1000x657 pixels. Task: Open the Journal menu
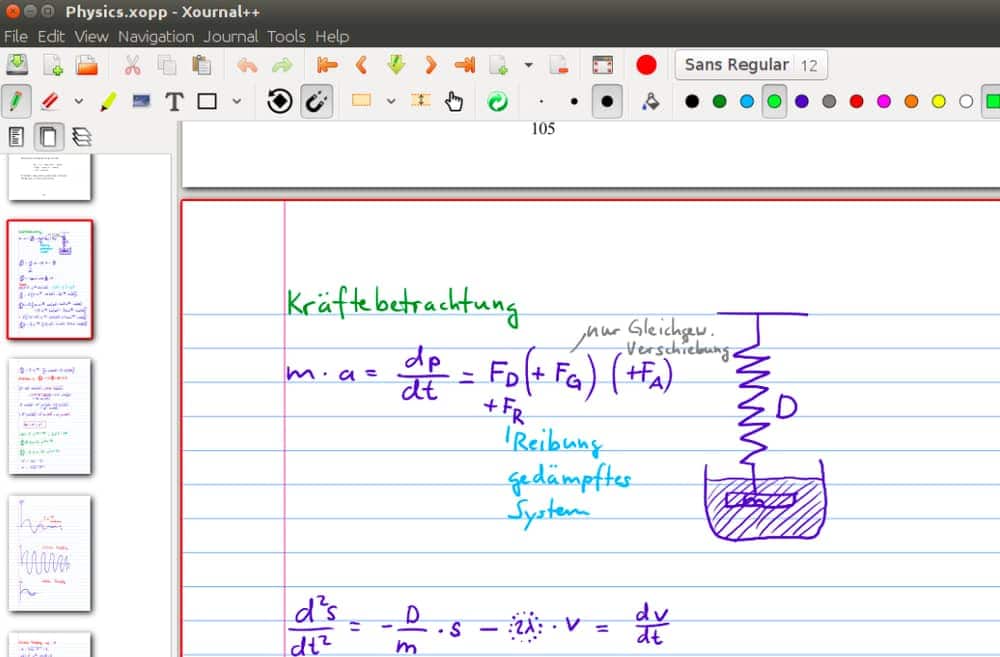[x=231, y=36]
